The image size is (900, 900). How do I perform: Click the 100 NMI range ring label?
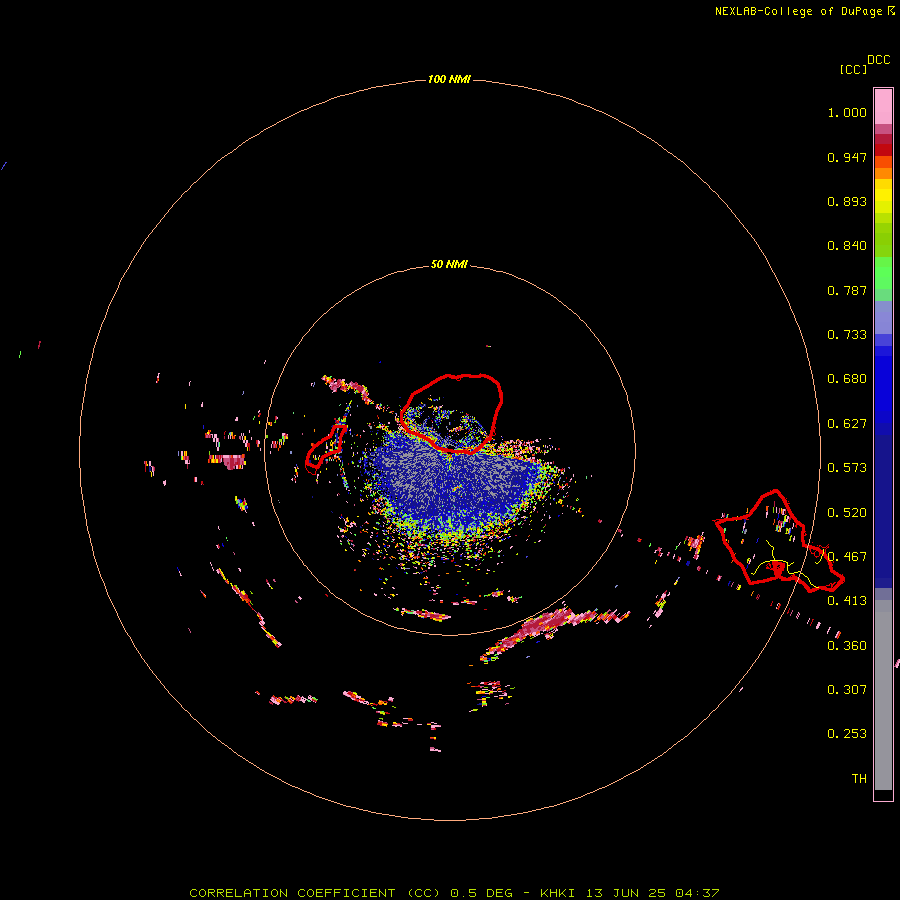pyautogui.click(x=449, y=79)
